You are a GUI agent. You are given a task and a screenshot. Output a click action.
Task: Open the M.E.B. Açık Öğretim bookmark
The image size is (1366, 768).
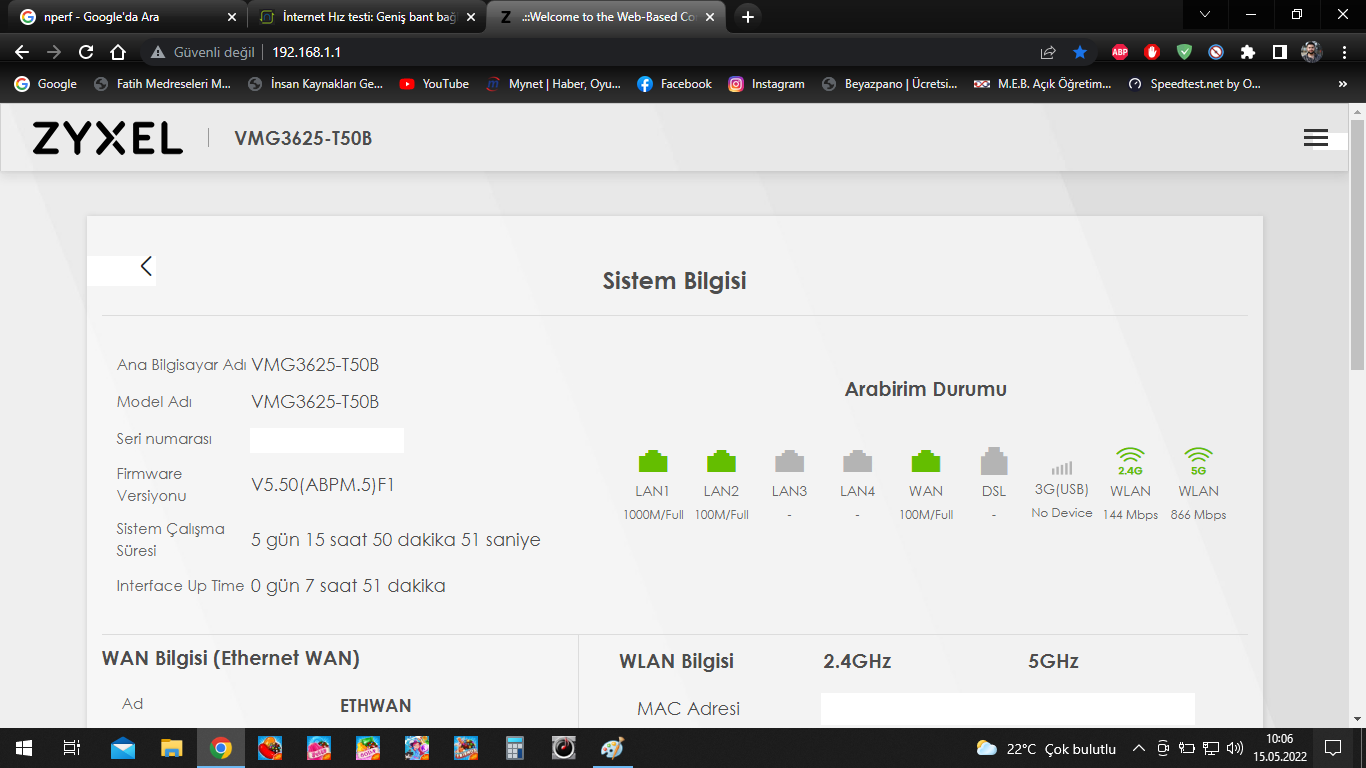click(x=1043, y=84)
